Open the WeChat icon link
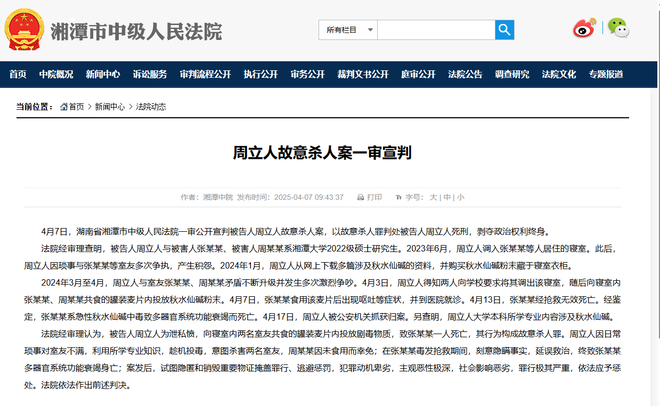This screenshot has width=660, height=406. (x=618, y=28)
